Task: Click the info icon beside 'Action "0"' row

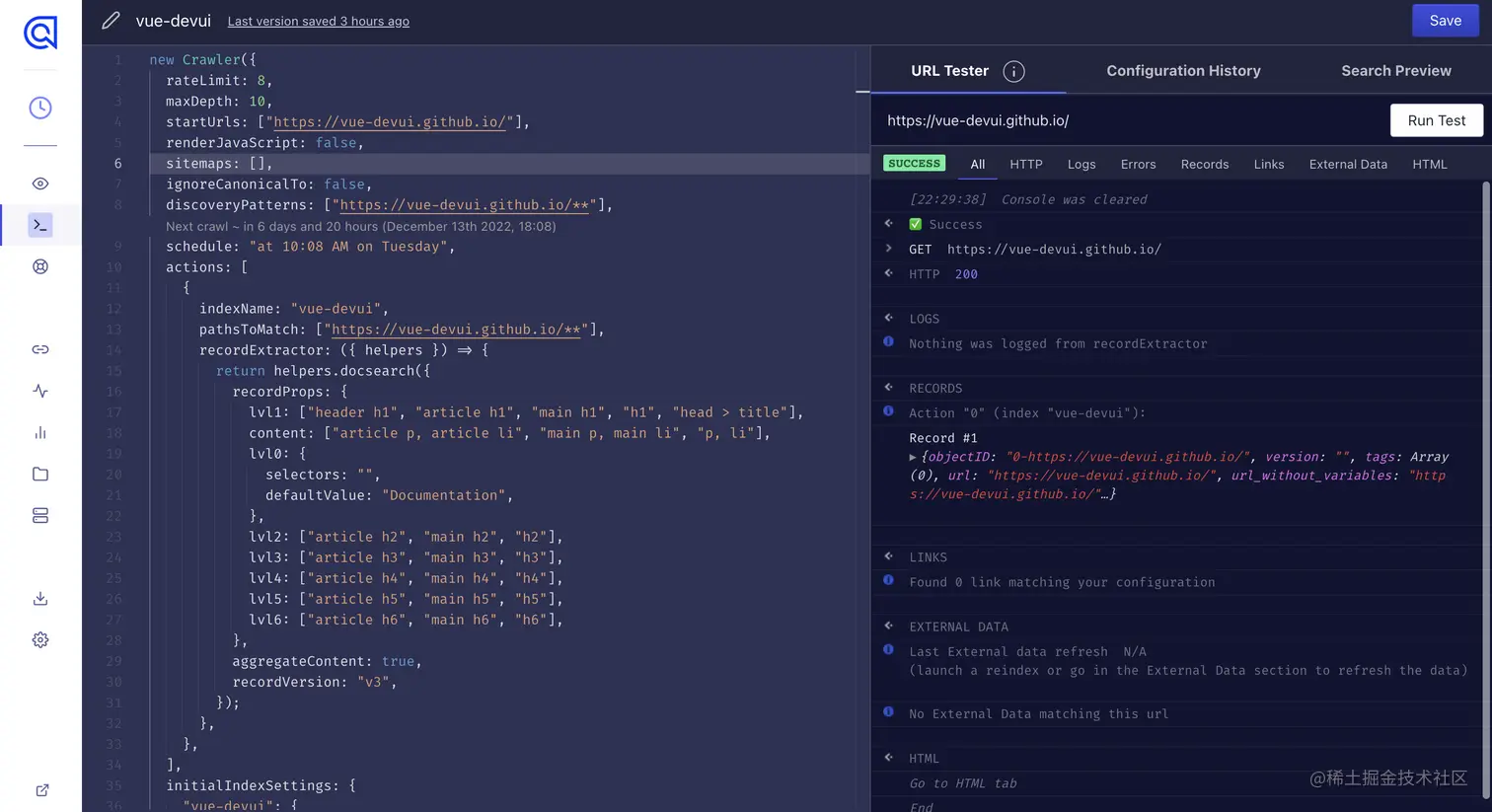Action: pos(888,411)
